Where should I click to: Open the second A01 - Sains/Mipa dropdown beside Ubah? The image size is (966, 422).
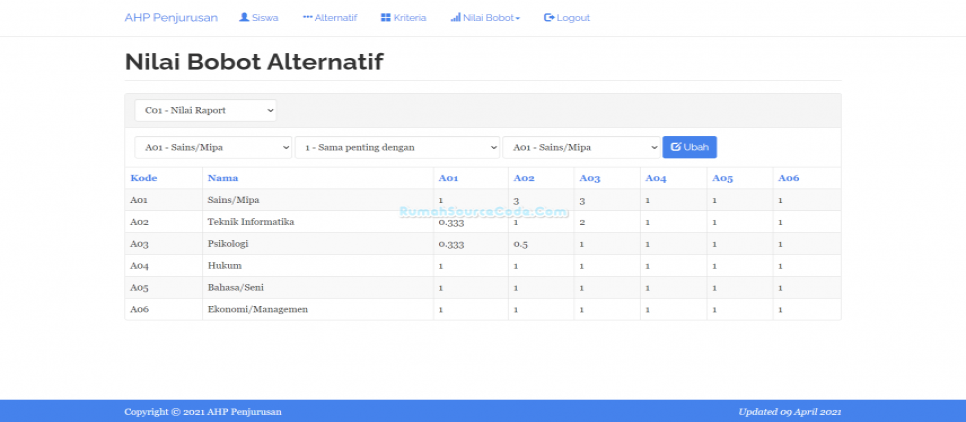[582, 148]
